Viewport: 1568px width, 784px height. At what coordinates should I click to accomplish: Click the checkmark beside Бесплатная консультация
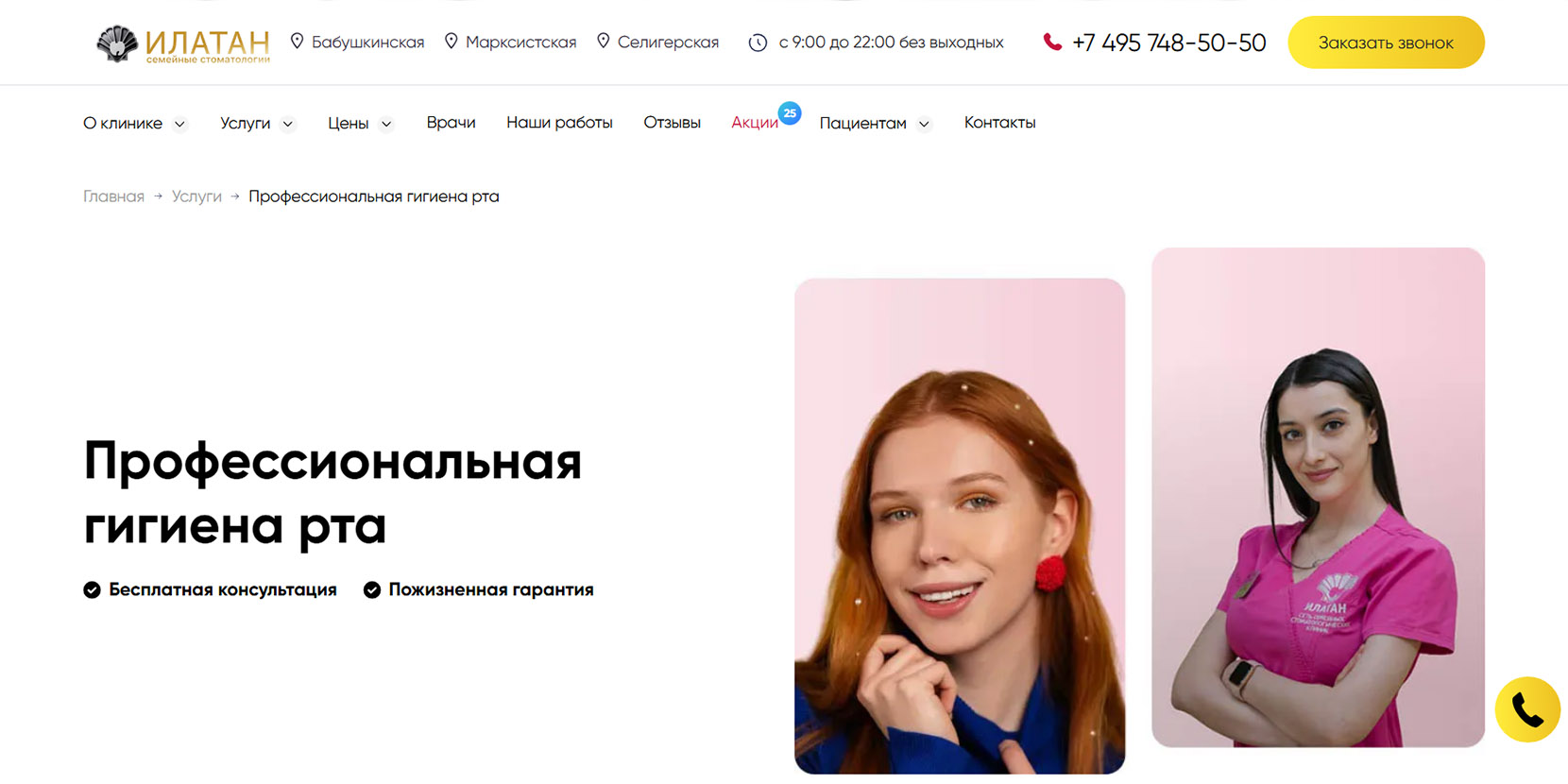(x=92, y=590)
